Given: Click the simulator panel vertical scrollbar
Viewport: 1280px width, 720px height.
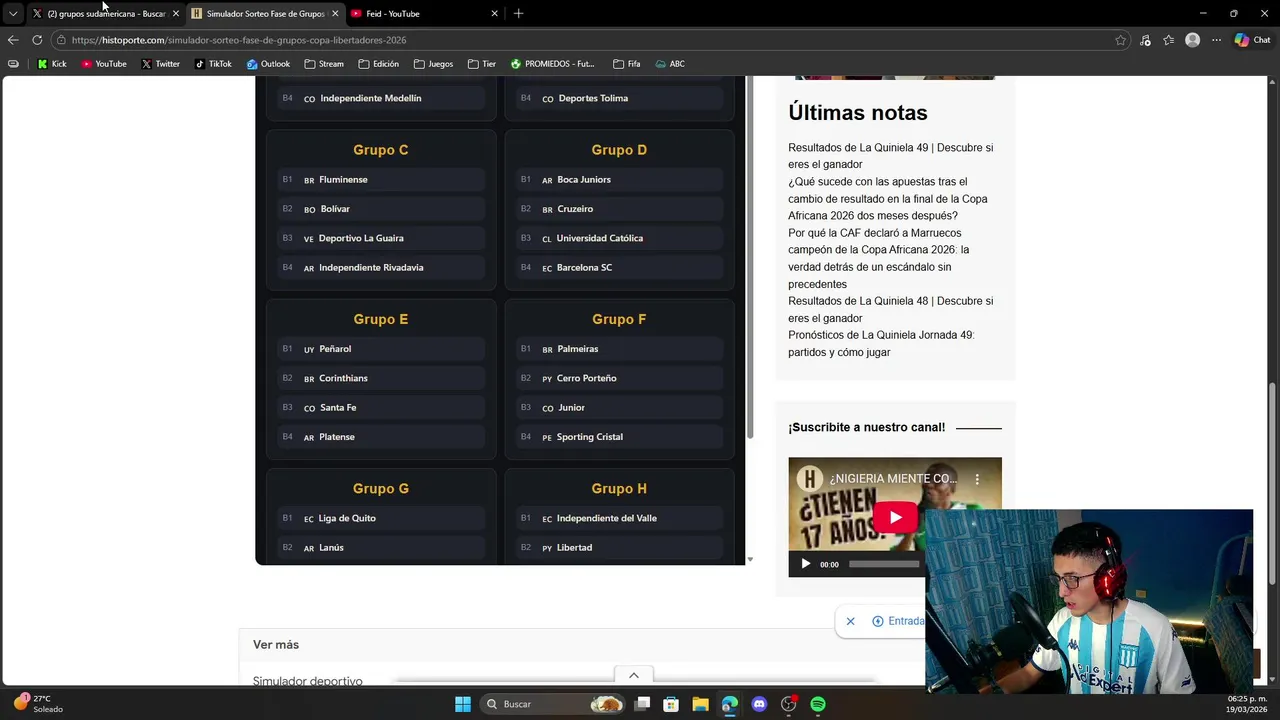Looking at the screenshot, I should (x=750, y=257).
